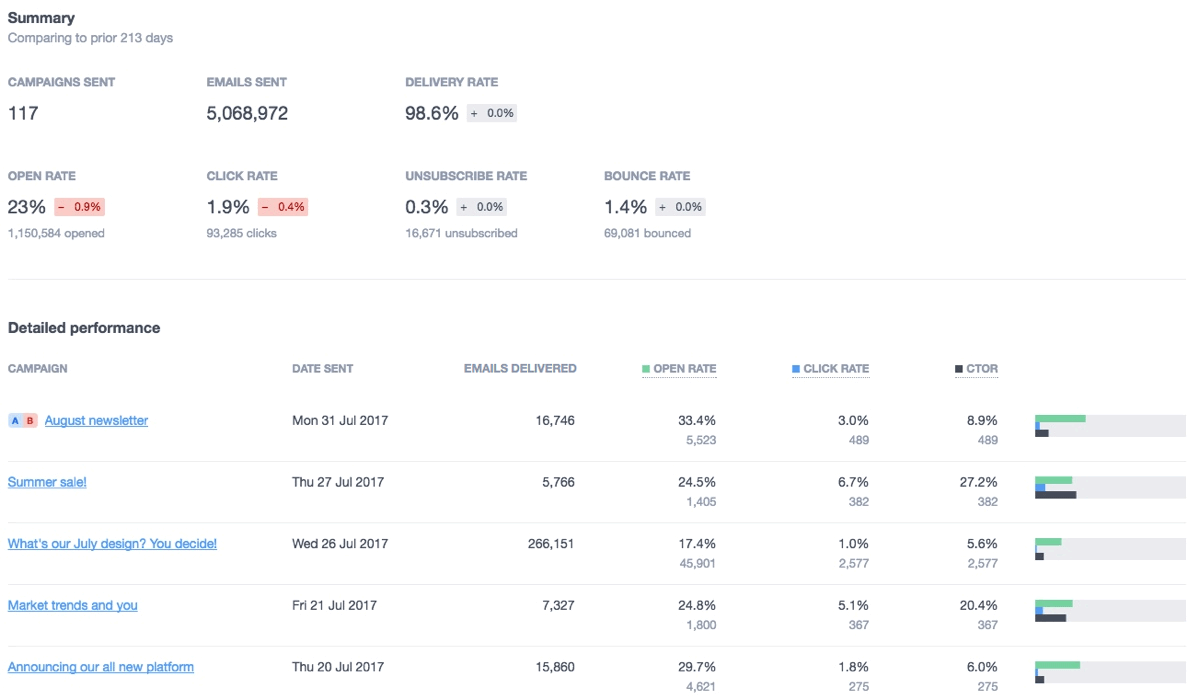1200x700 pixels.
Task: Click the 16,746 emails delivered cell
Action: click(555, 421)
